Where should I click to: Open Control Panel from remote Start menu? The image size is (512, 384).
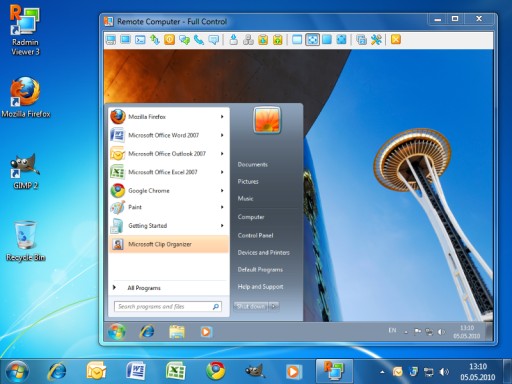[255, 235]
